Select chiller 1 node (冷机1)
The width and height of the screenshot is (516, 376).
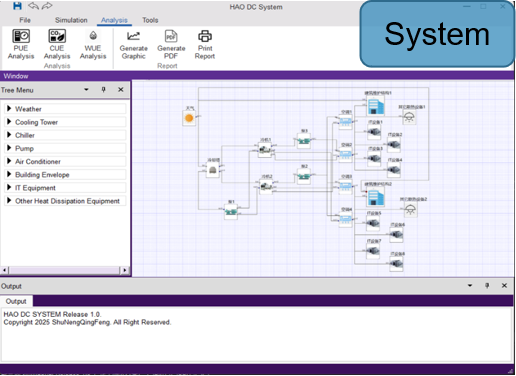point(265,150)
